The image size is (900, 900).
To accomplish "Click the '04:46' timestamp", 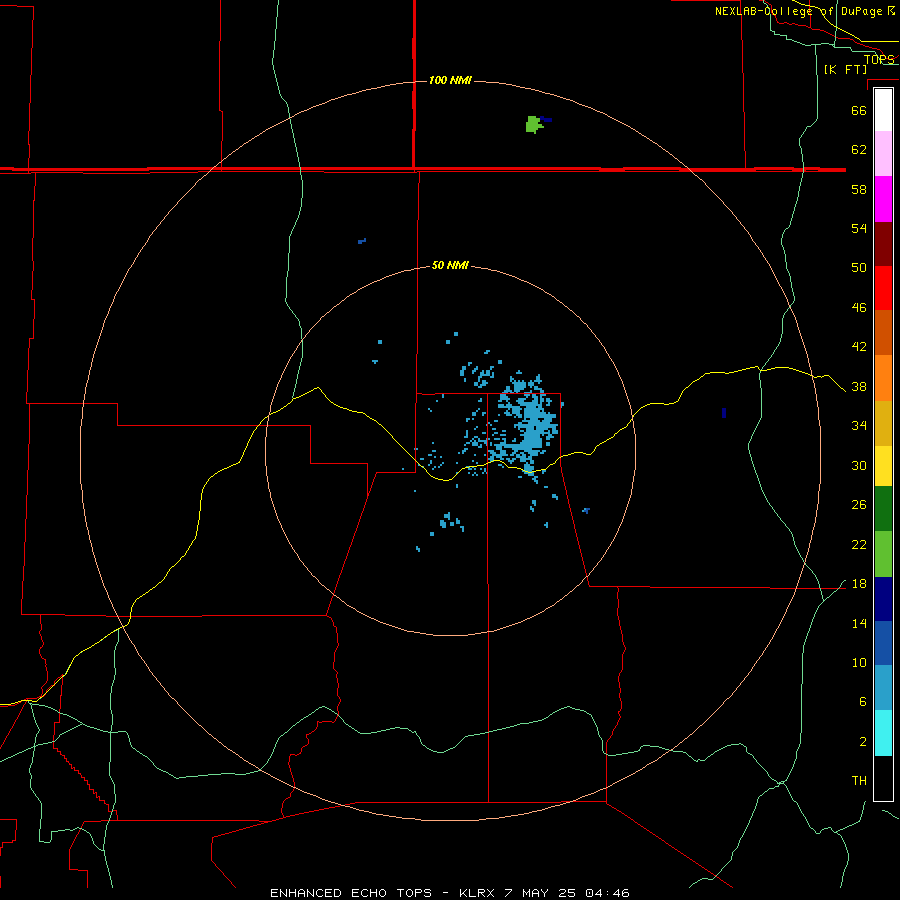I will 607,893.
